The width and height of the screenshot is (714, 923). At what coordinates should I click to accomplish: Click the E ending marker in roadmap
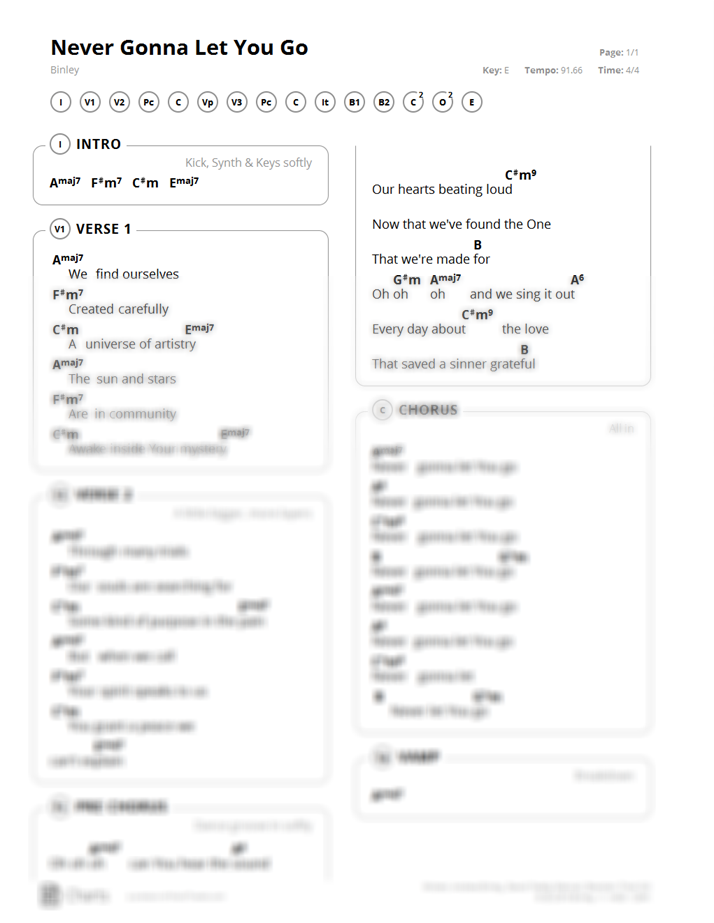tap(472, 102)
